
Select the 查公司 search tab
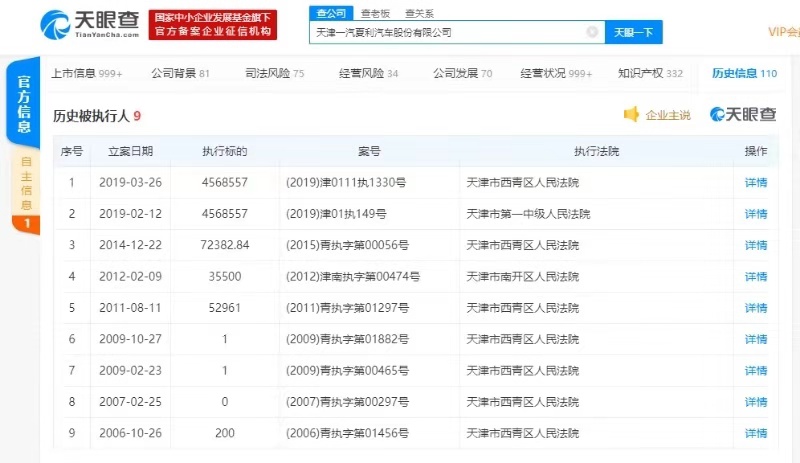point(331,13)
